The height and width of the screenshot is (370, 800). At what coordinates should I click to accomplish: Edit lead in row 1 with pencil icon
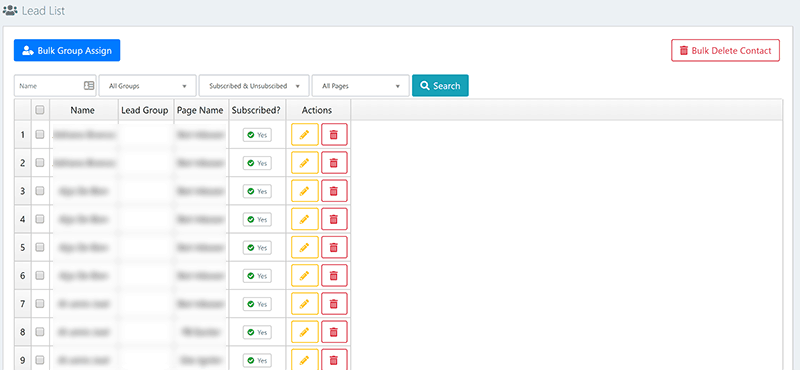coord(305,135)
